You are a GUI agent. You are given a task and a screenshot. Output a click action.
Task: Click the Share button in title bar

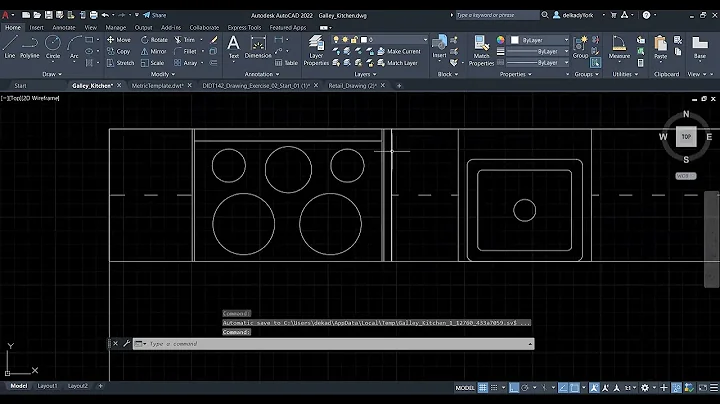click(155, 15)
